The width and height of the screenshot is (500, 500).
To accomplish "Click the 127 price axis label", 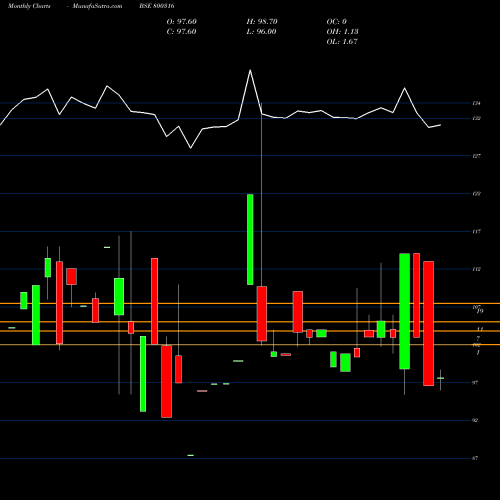I will (477, 156).
